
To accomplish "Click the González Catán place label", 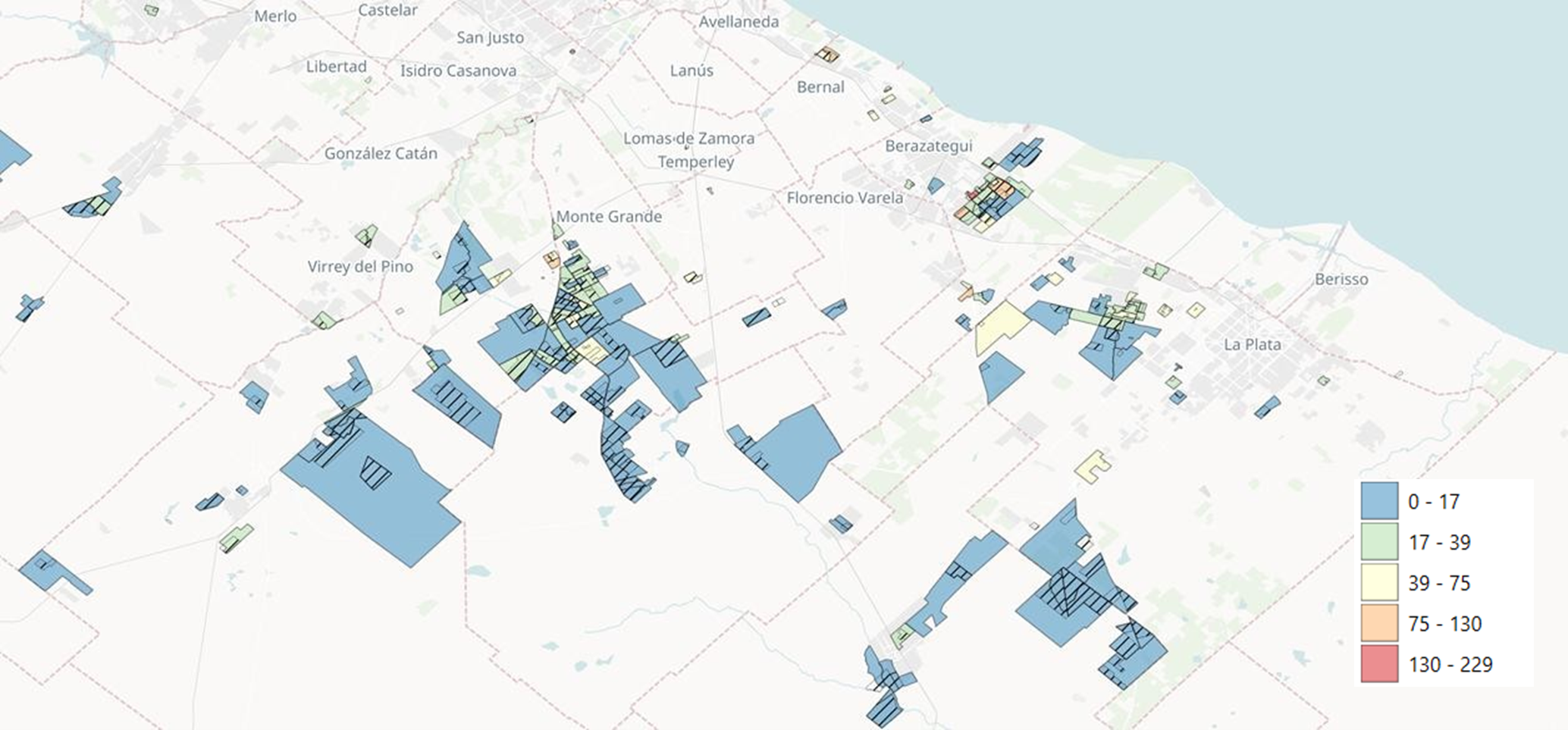I will tap(381, 153).
